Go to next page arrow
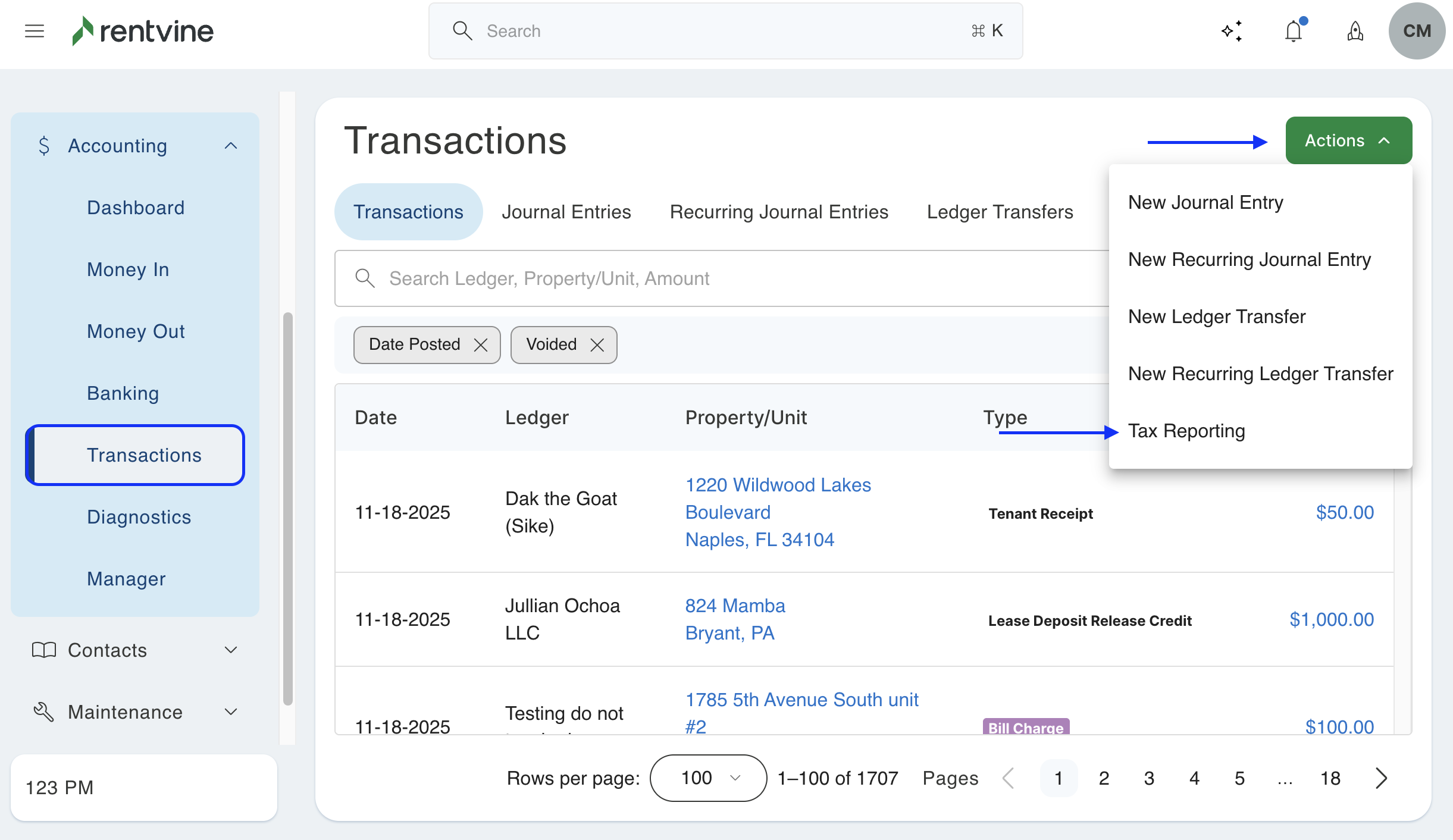This screenshot has width=1453, height=840. pyautogui.click(x=1382, y=778)
